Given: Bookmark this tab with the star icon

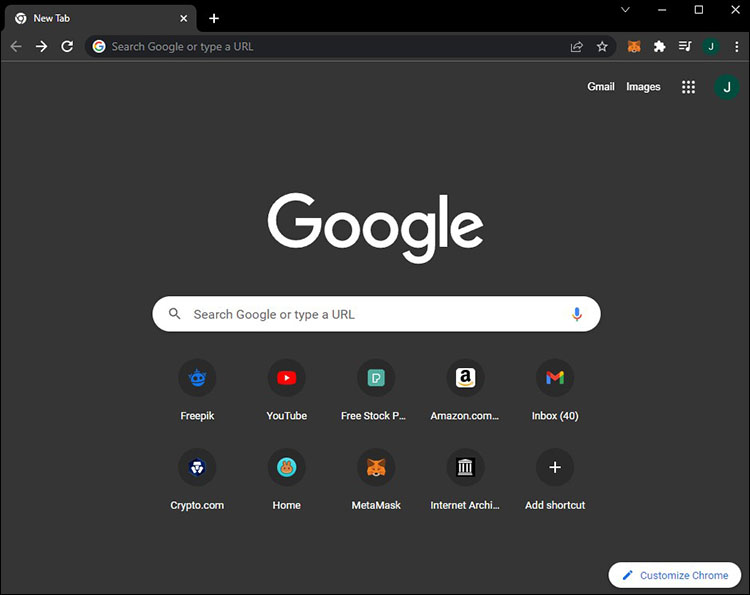Looking at the screenshot, I should [602, 46].
